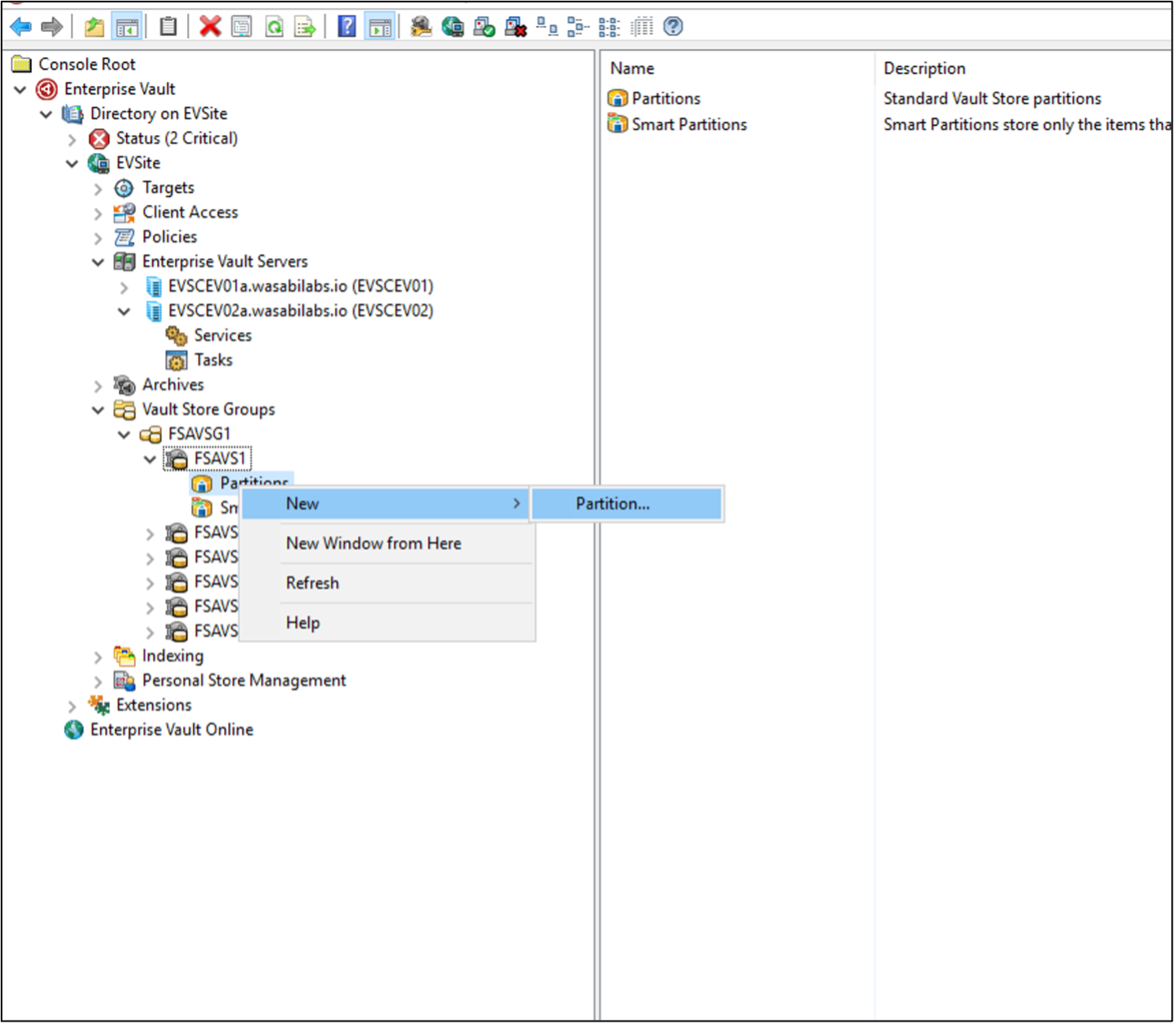Collapse the EVSite tree node
The height and width of the screenshot is (1026, 1176).
pos(72,164)
